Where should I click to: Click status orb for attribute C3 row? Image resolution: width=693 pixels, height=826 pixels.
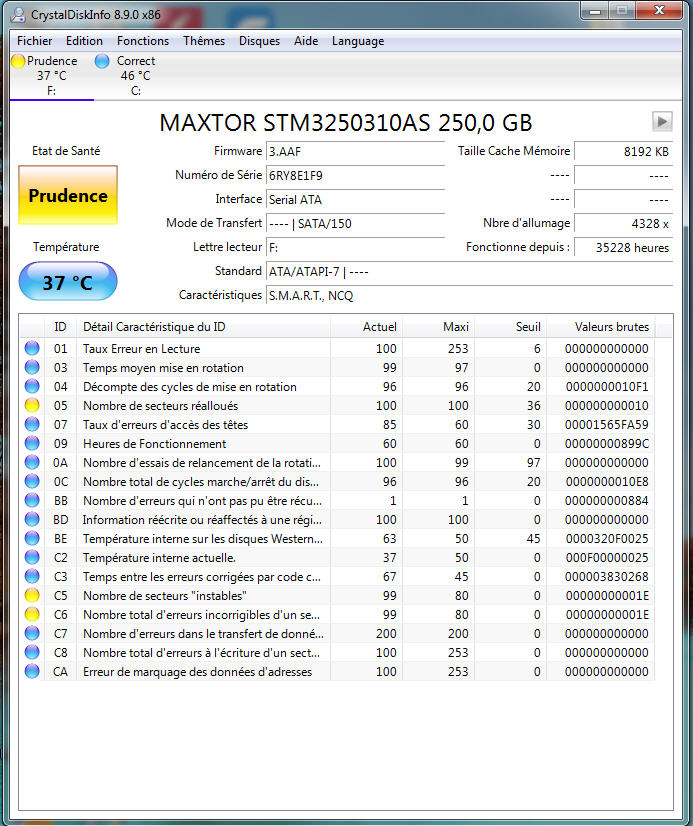[x=32, y=576]
